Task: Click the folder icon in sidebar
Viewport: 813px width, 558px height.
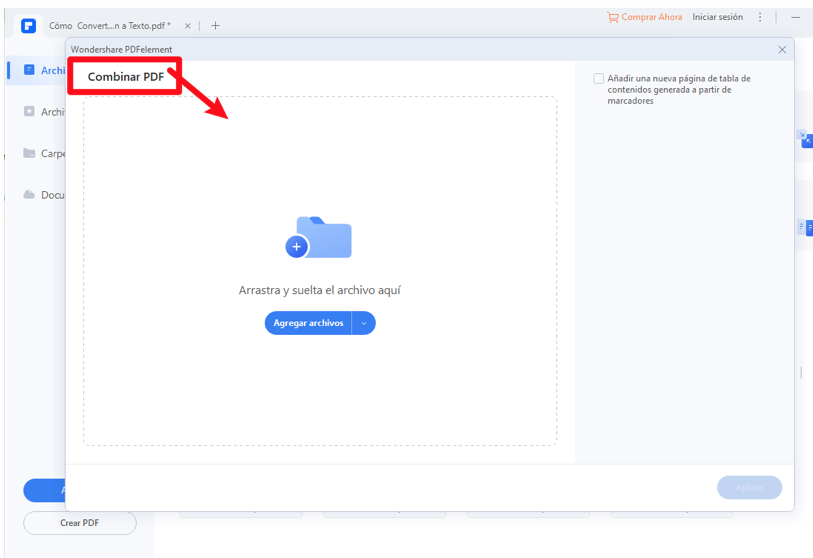Action: point(29,152)
